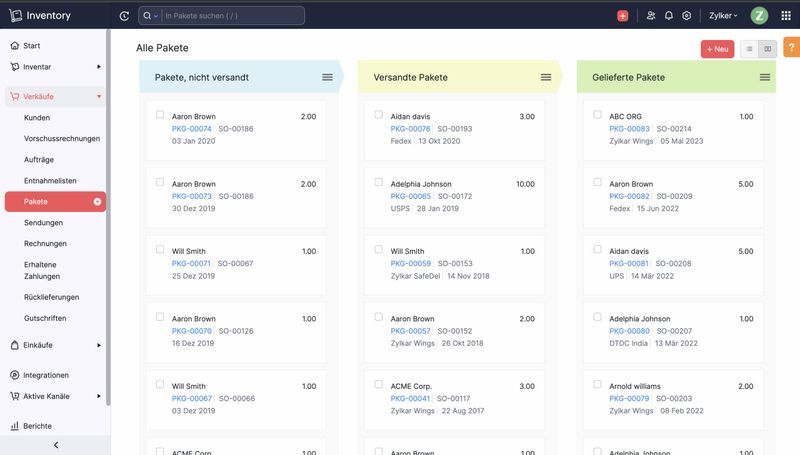Viewport: 800px width, 455px height.
Task: Click the plus icon on Pakete item
Action: click(97, 201)
